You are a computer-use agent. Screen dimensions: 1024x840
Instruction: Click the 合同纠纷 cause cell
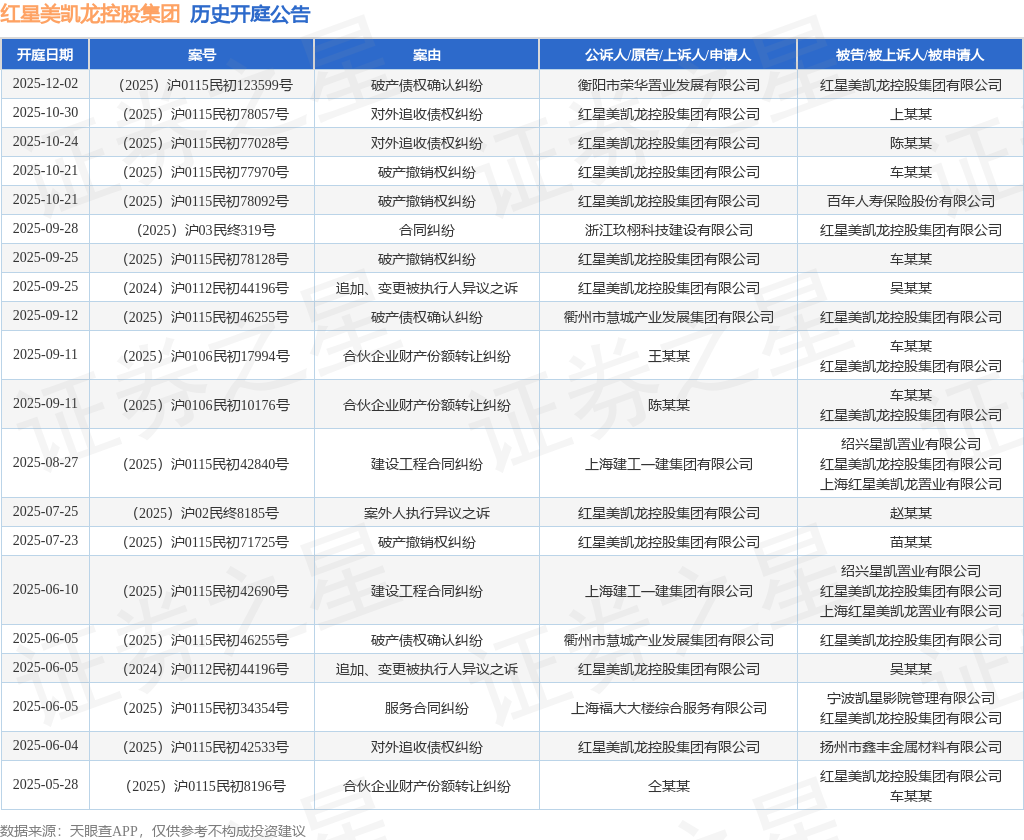pyautogui.click(x=426, y=230)
